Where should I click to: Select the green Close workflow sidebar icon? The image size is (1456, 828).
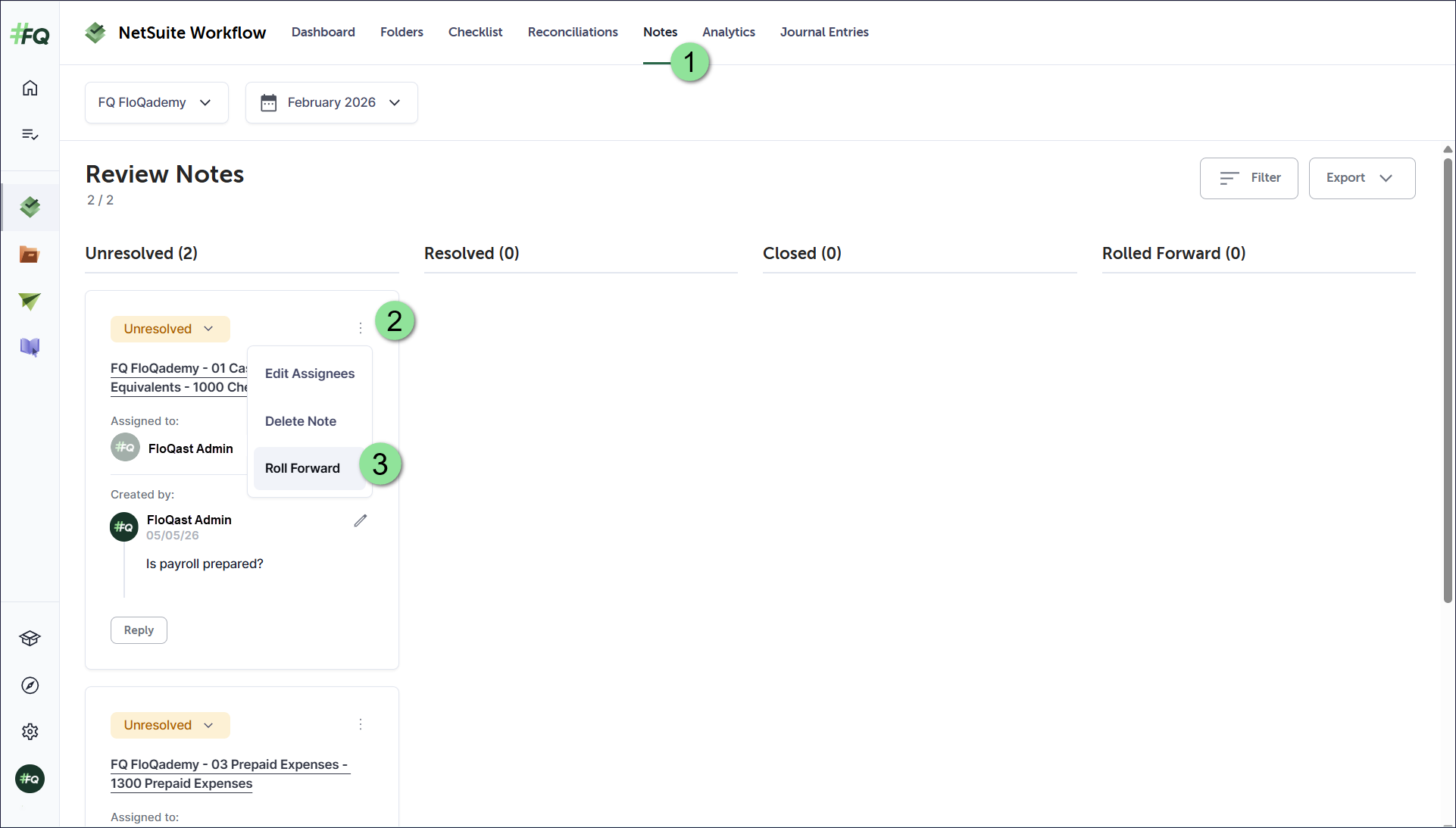(30, 207)
